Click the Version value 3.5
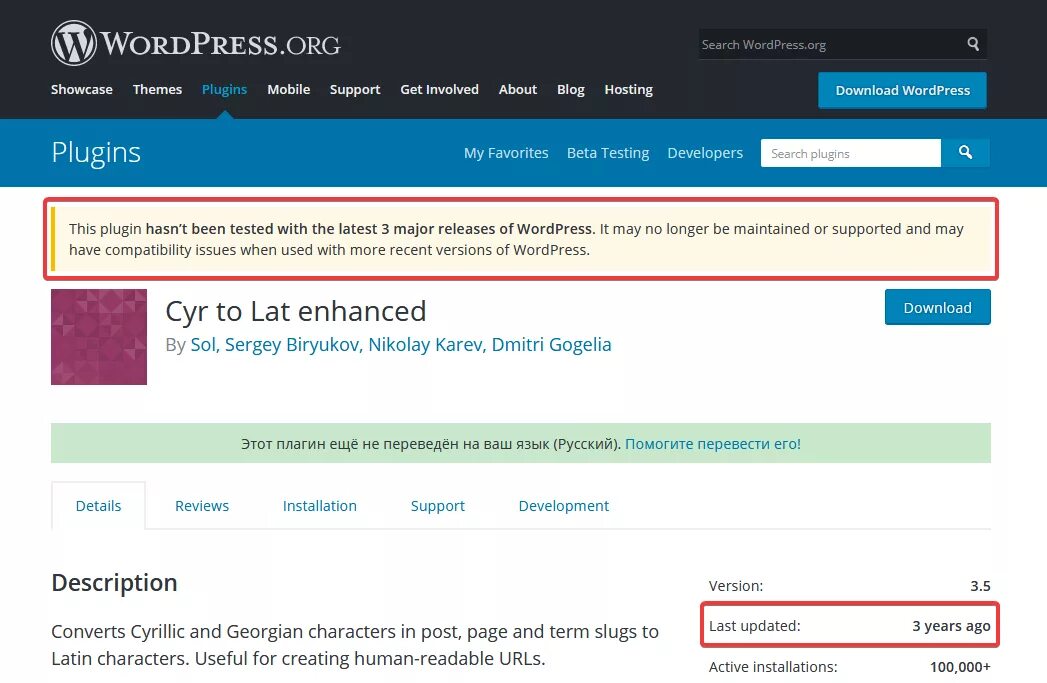This screenshot has height=683, width=1047. coord(980,586)
